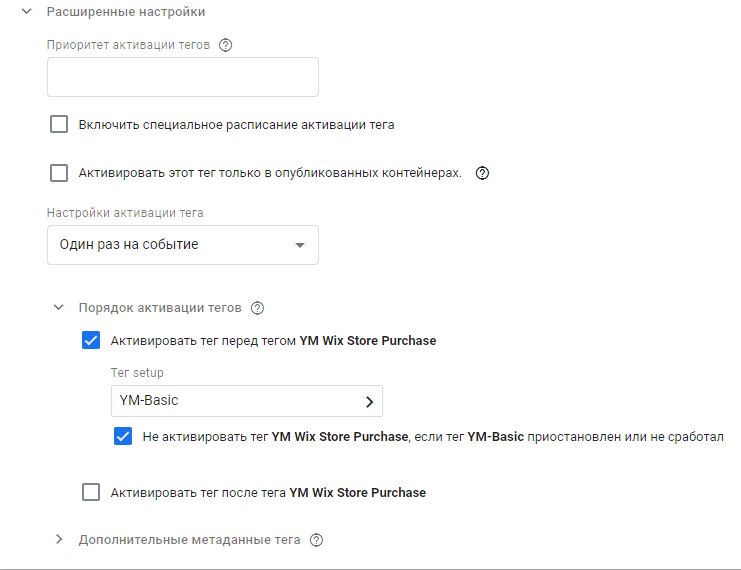
Task: Check Активировать этот тег только в опубликованных контейнерах
Action: pos(59,173)
